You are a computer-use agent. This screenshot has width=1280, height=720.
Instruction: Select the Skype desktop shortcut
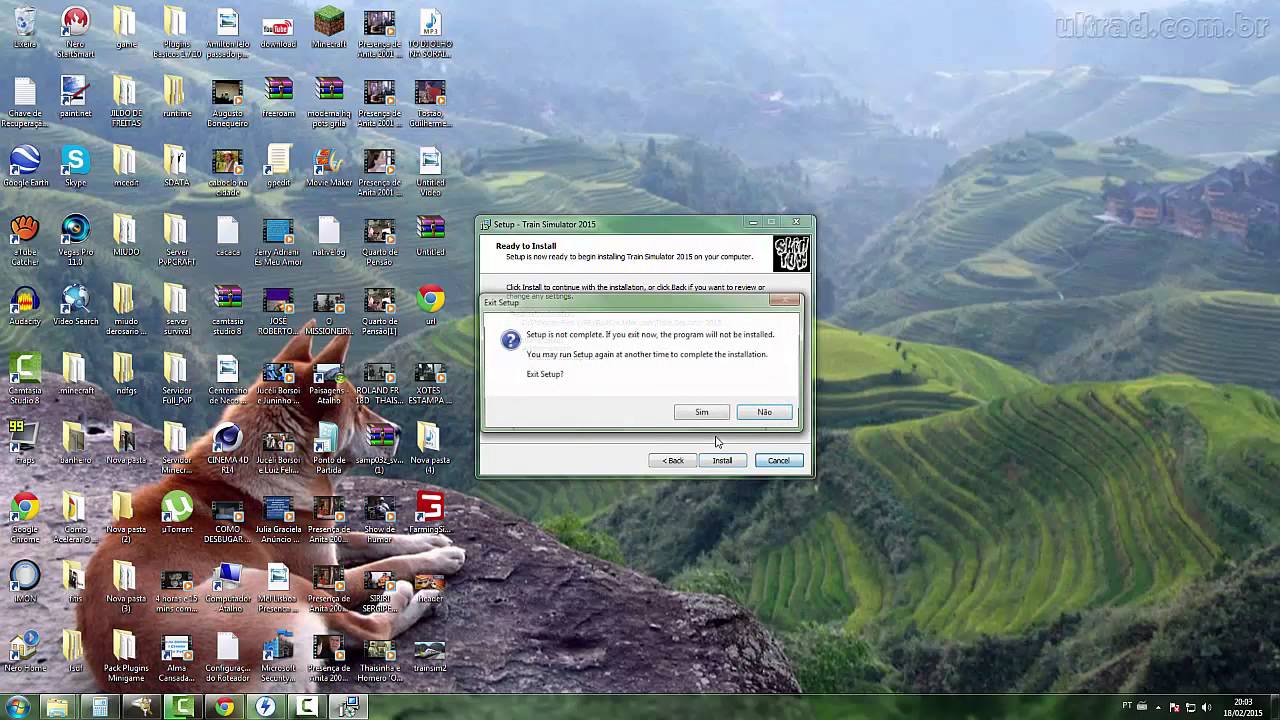click(x=75, y=167)
